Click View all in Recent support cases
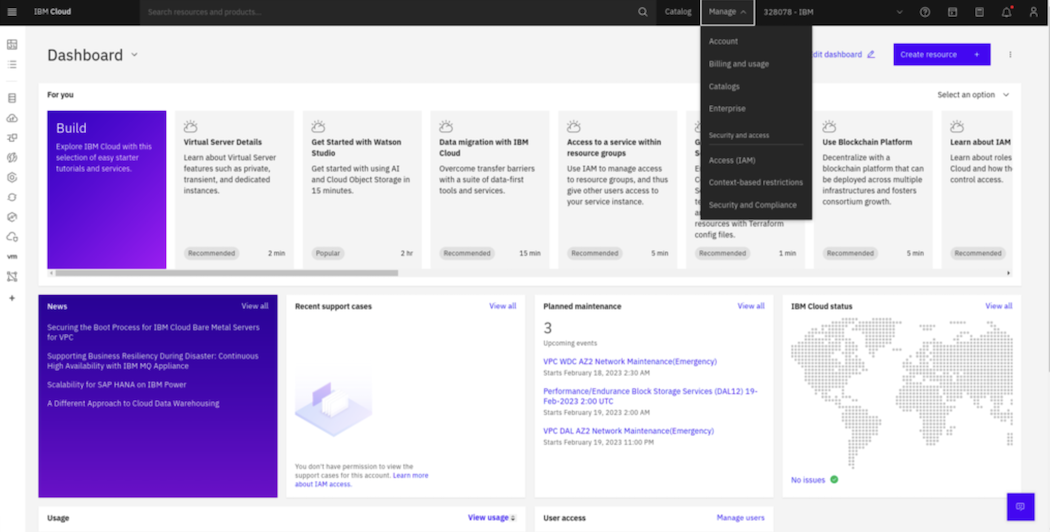1050x532 pixels. coord(502,306)
